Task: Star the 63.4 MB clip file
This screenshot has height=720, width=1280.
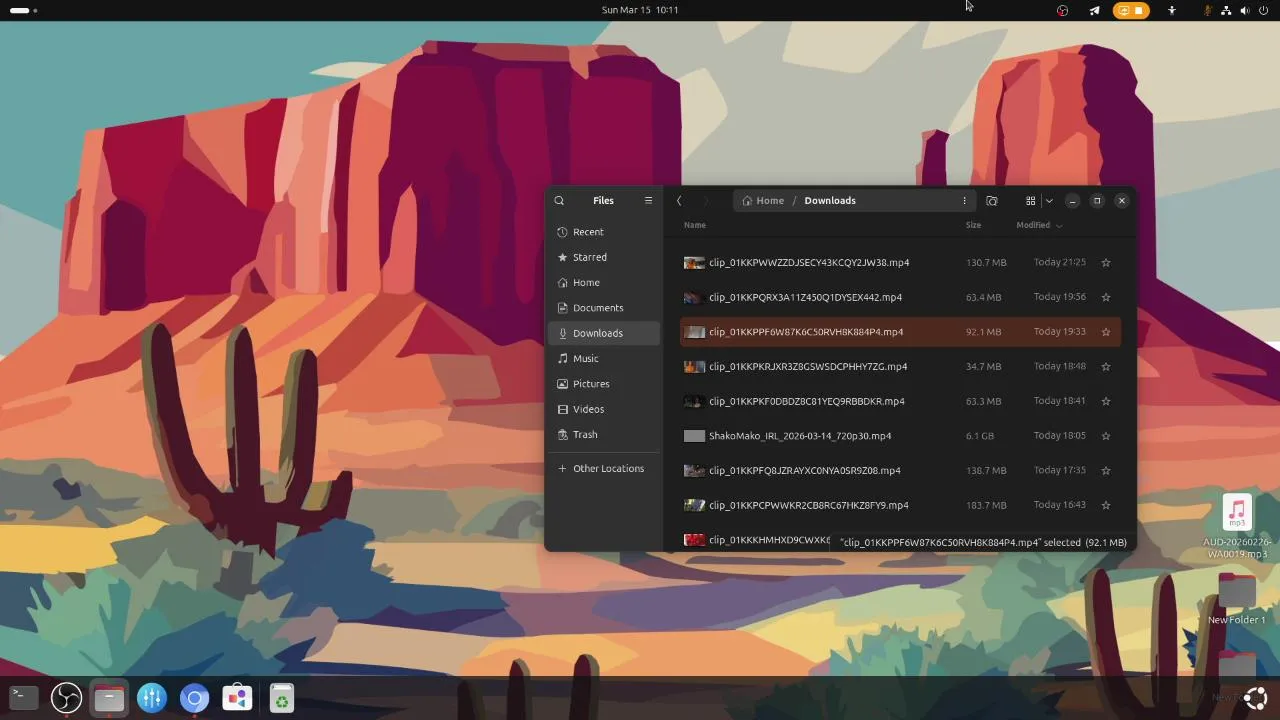Action: [x=1106, y=297]
